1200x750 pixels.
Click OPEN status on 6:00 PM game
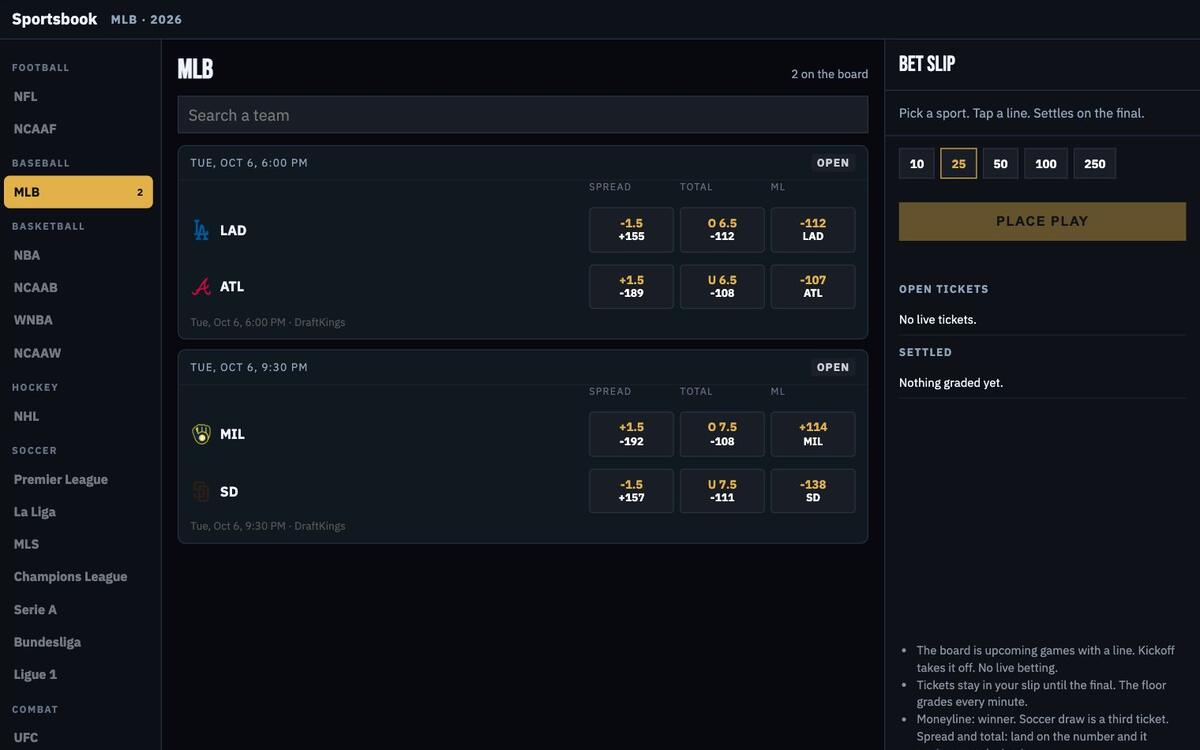[x=833, y=163]
